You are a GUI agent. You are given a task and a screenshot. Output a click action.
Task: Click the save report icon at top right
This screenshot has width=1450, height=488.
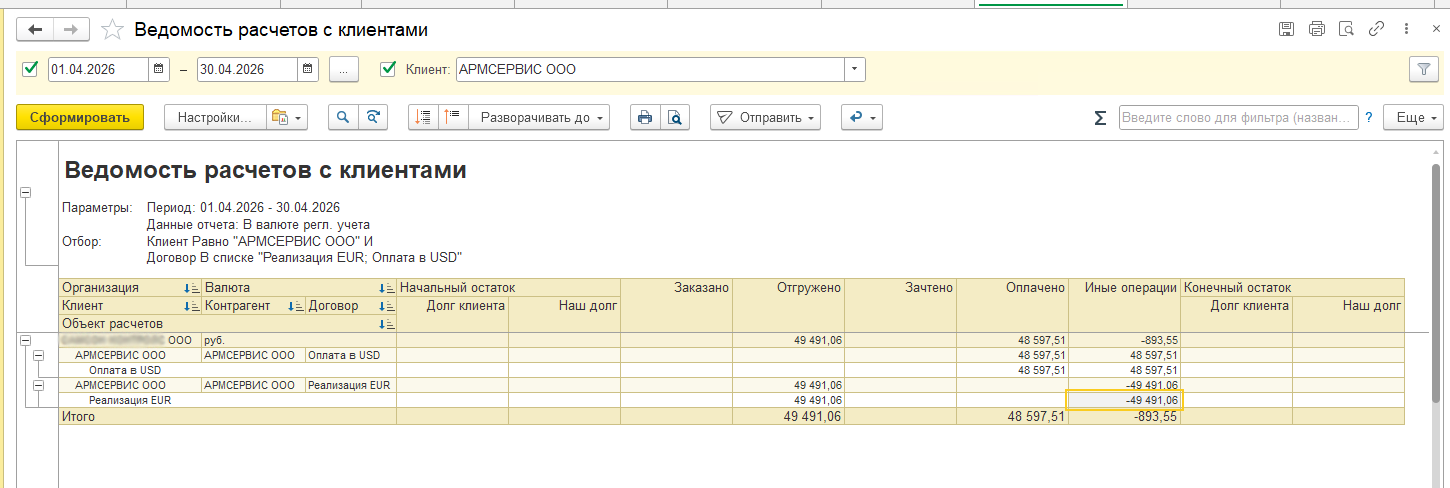pos(1287,30)
